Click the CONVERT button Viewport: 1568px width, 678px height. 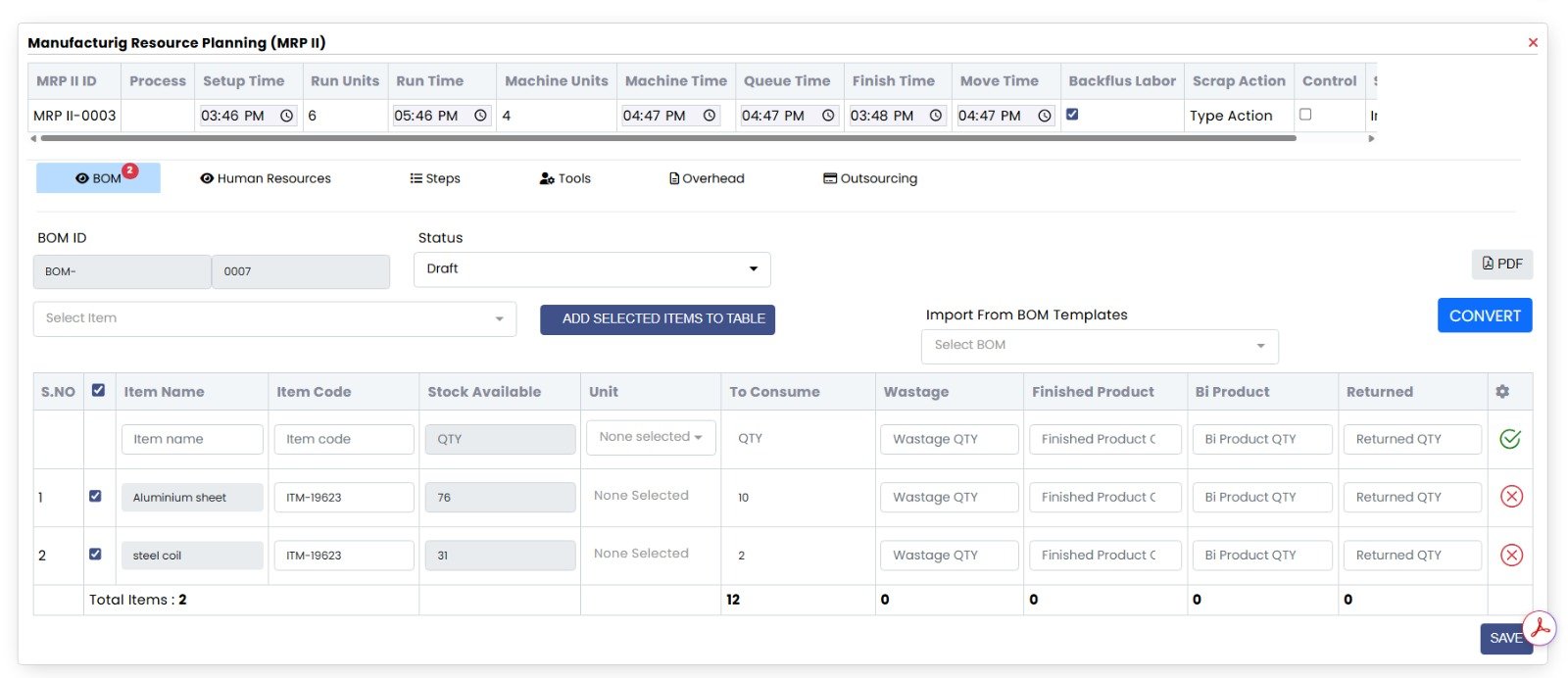coord(1484,315)
